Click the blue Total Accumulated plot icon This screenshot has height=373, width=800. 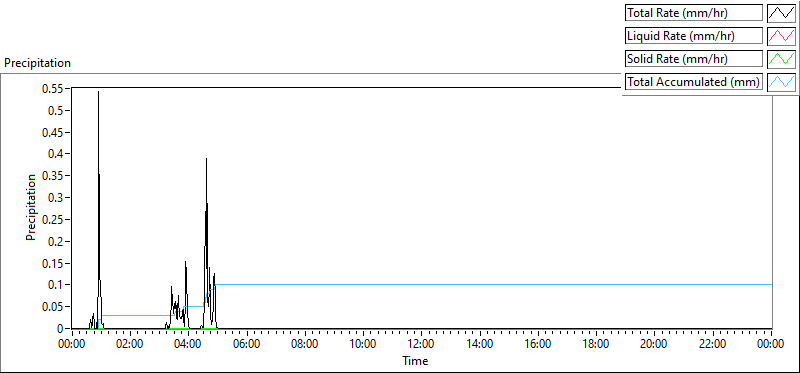tap(782, 81)
